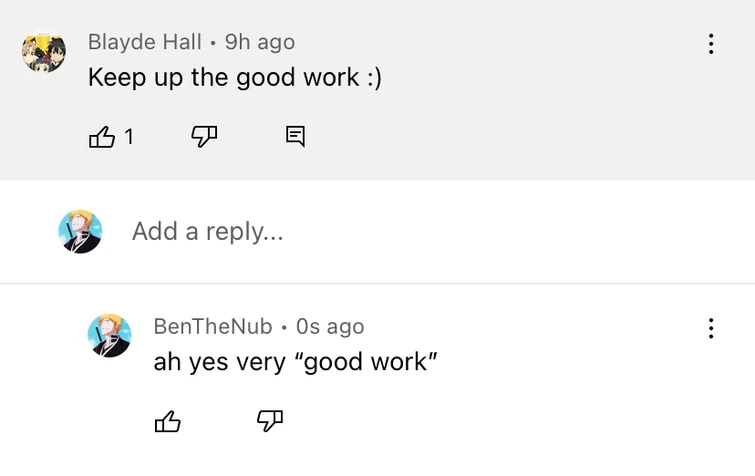This screenshot has width=755, height=476.
Task: Click reply icon under Blayde Hall's comment
Action: coord(295,137)
